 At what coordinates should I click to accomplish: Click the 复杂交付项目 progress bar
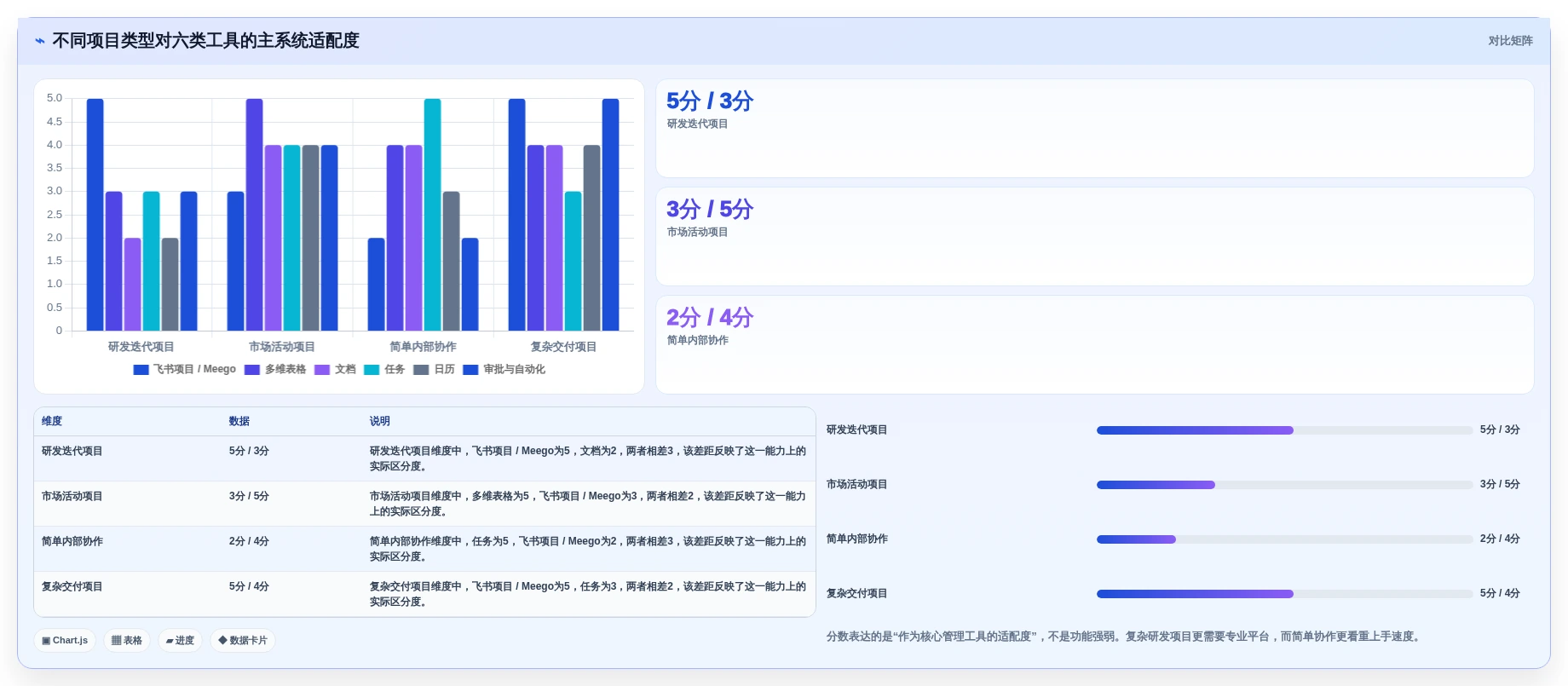(x=1284, y=594)
